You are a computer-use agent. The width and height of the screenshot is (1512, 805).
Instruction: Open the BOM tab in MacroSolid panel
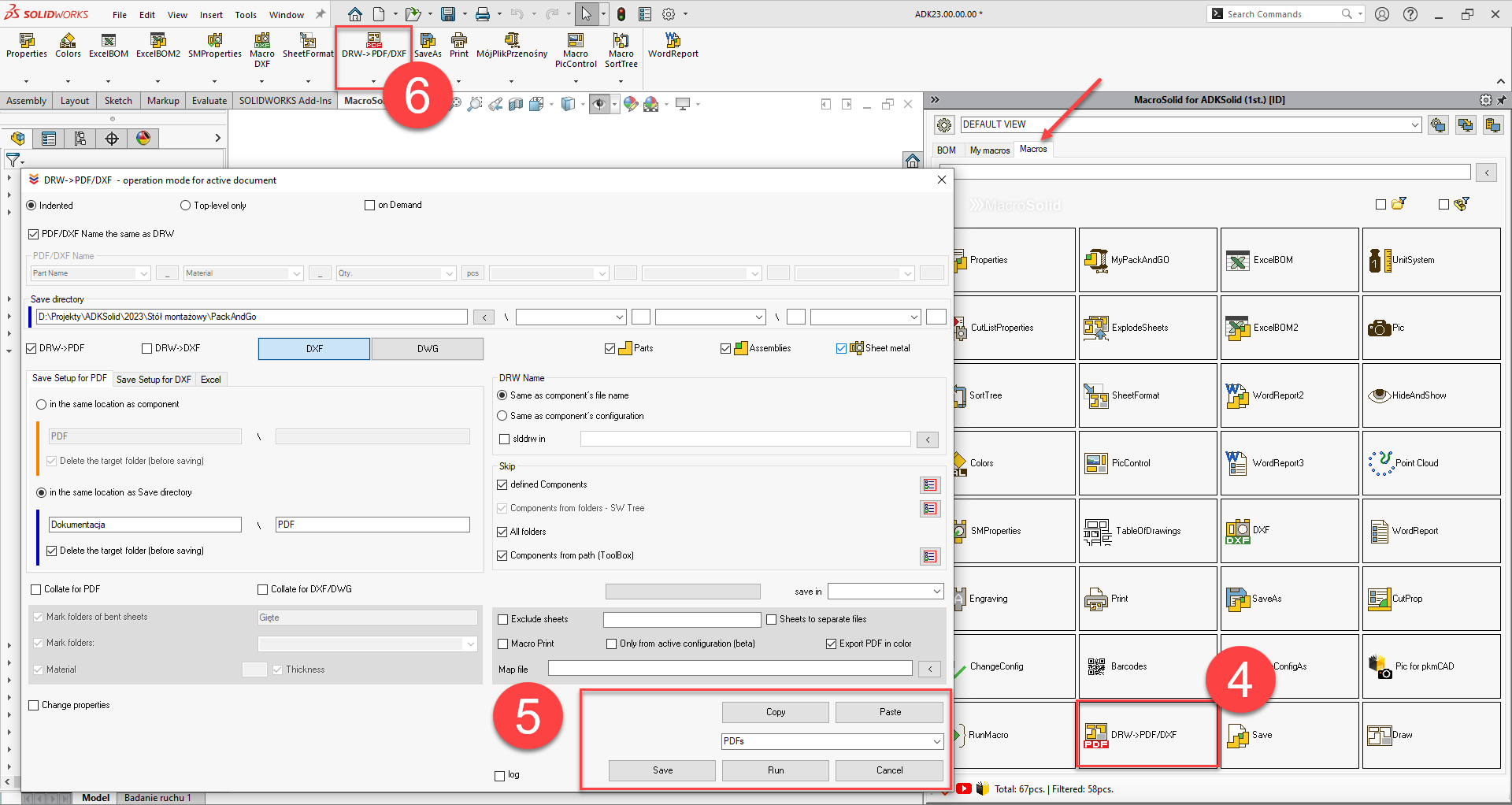(947, 150)
